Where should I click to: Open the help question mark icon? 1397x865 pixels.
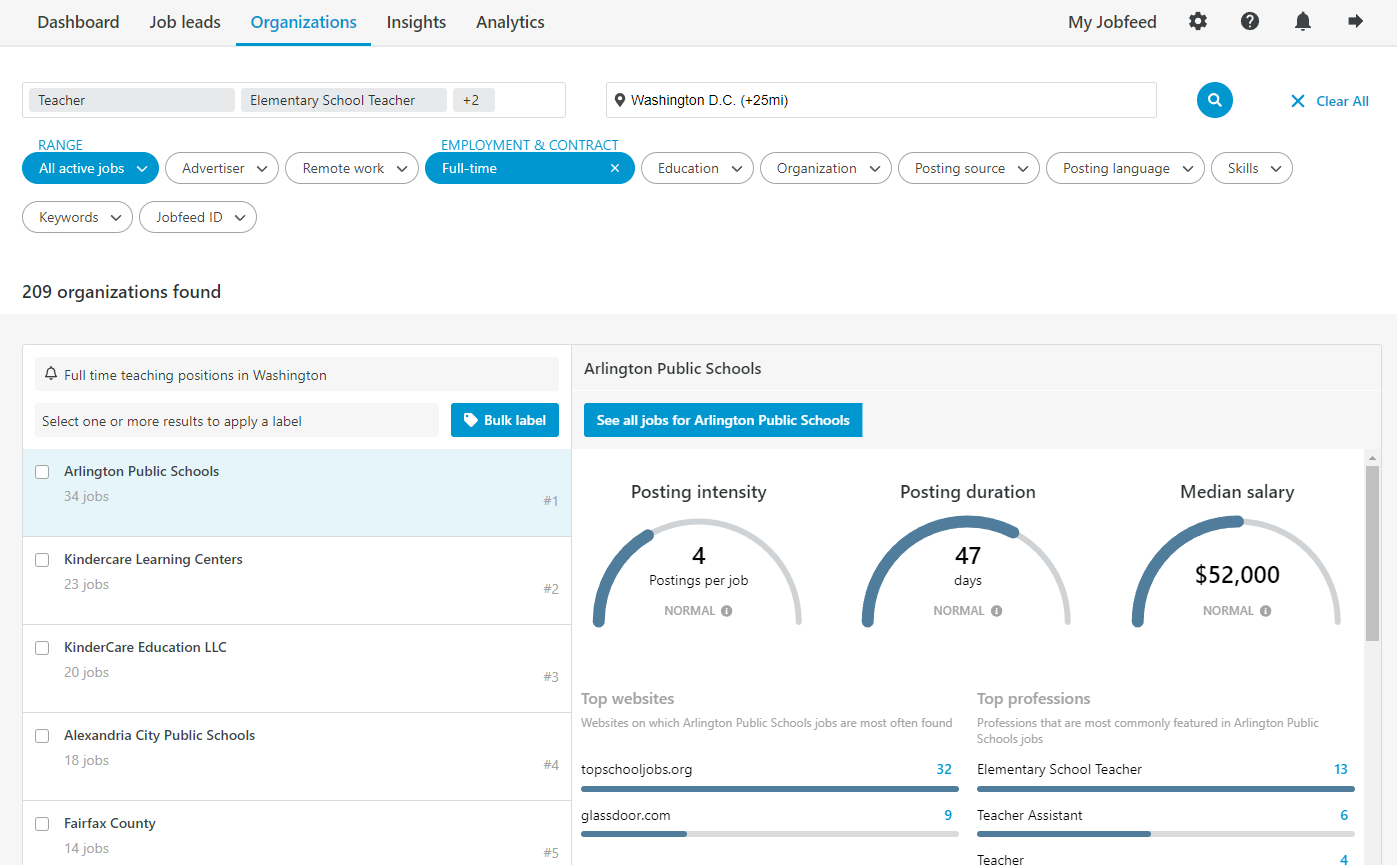[1250, 21]
